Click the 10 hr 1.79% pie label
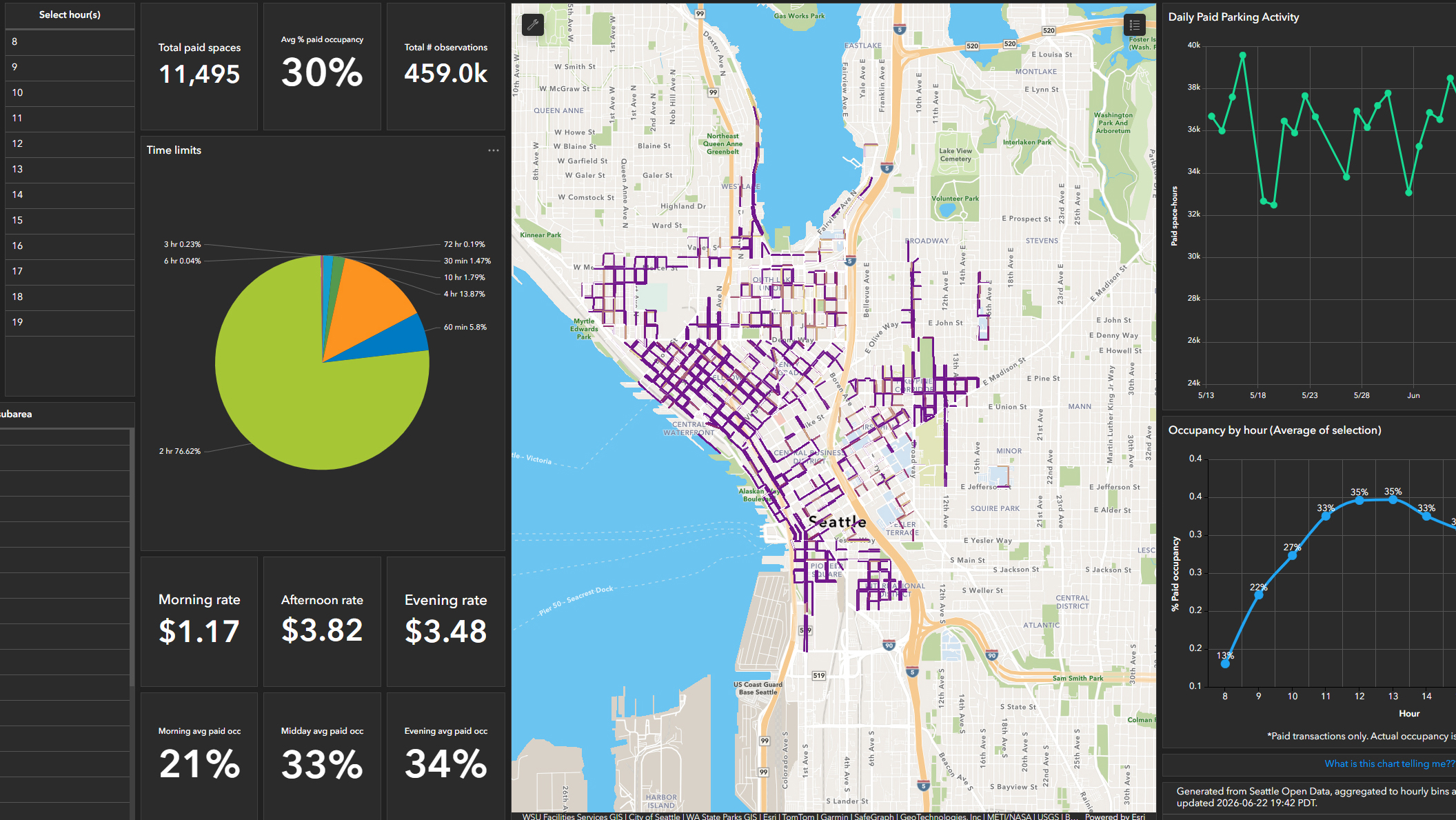 coord(465,277)
